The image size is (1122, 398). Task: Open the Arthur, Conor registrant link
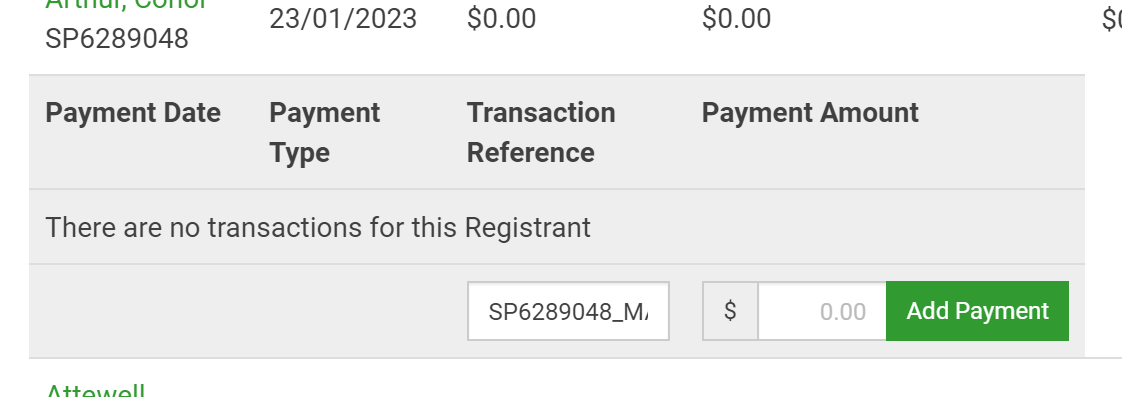click(126, 4)
